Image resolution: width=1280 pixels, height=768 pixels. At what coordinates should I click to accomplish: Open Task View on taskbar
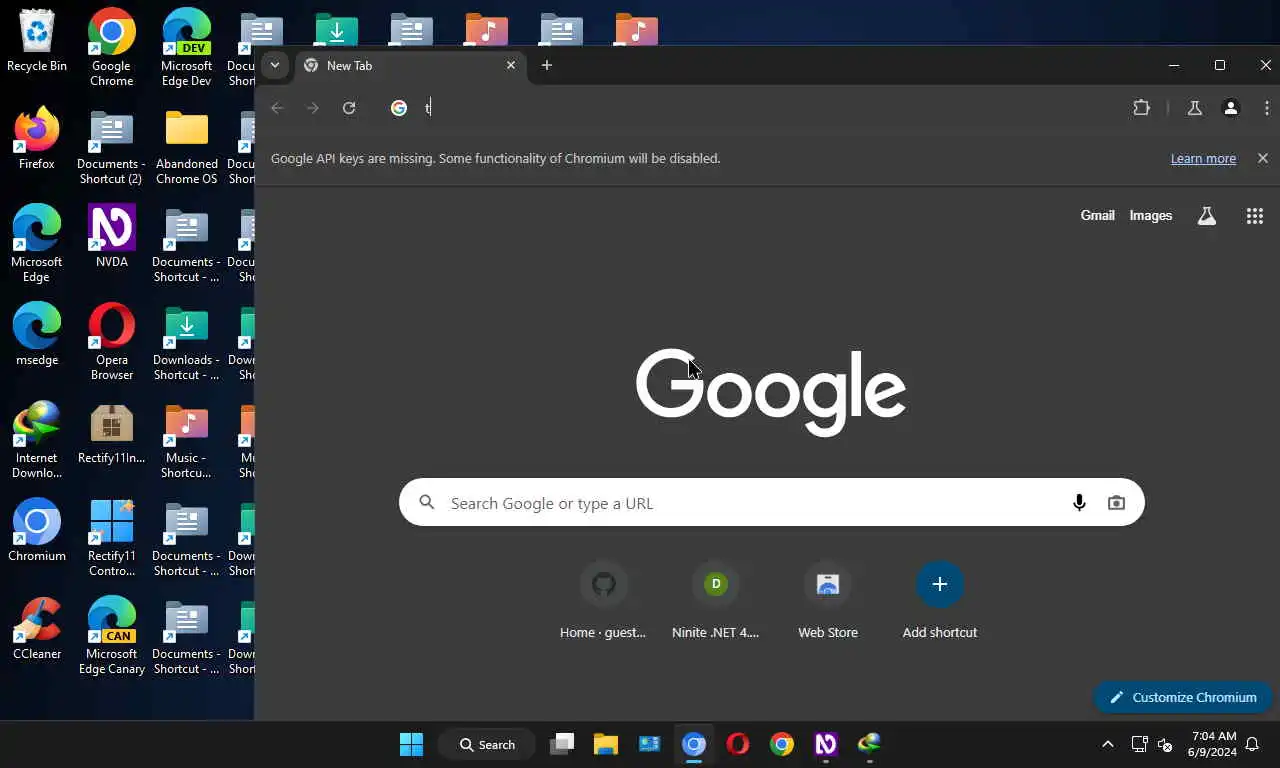[563, 744]
